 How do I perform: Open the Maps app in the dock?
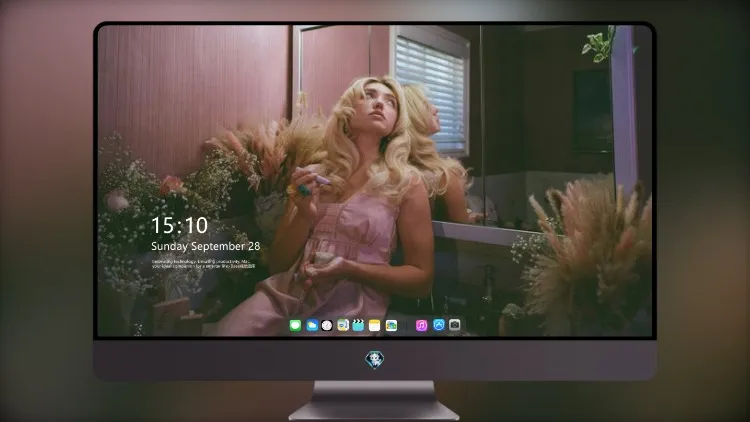click(x=343, y=325)
